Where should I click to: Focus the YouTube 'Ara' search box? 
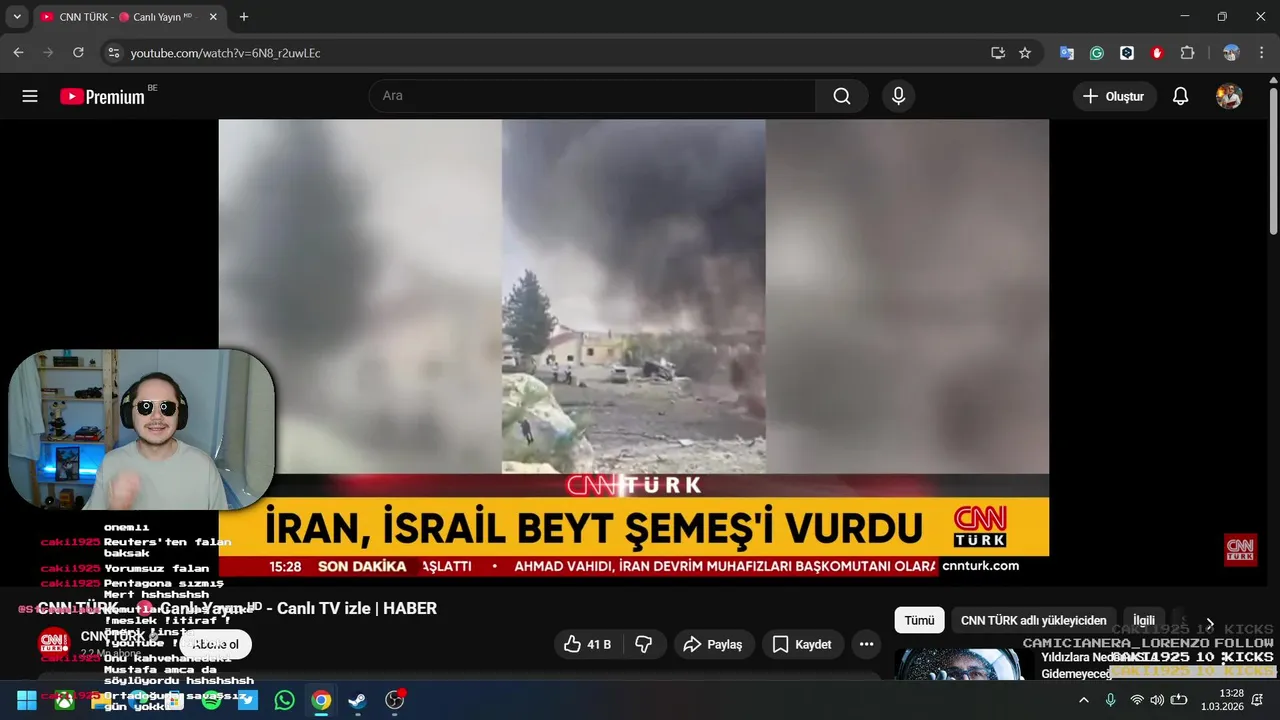[x=592, y=96]
